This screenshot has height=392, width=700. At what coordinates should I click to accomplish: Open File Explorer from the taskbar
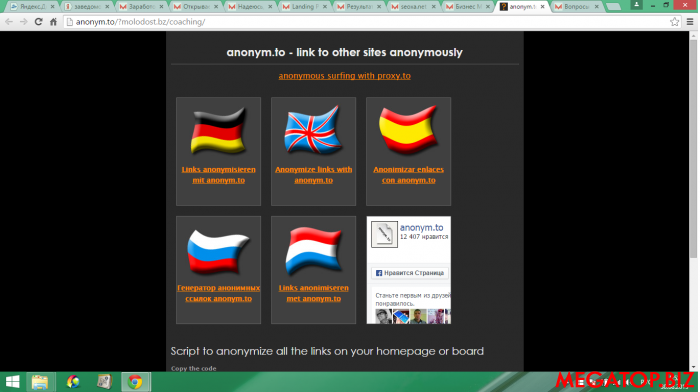(40, 382)
